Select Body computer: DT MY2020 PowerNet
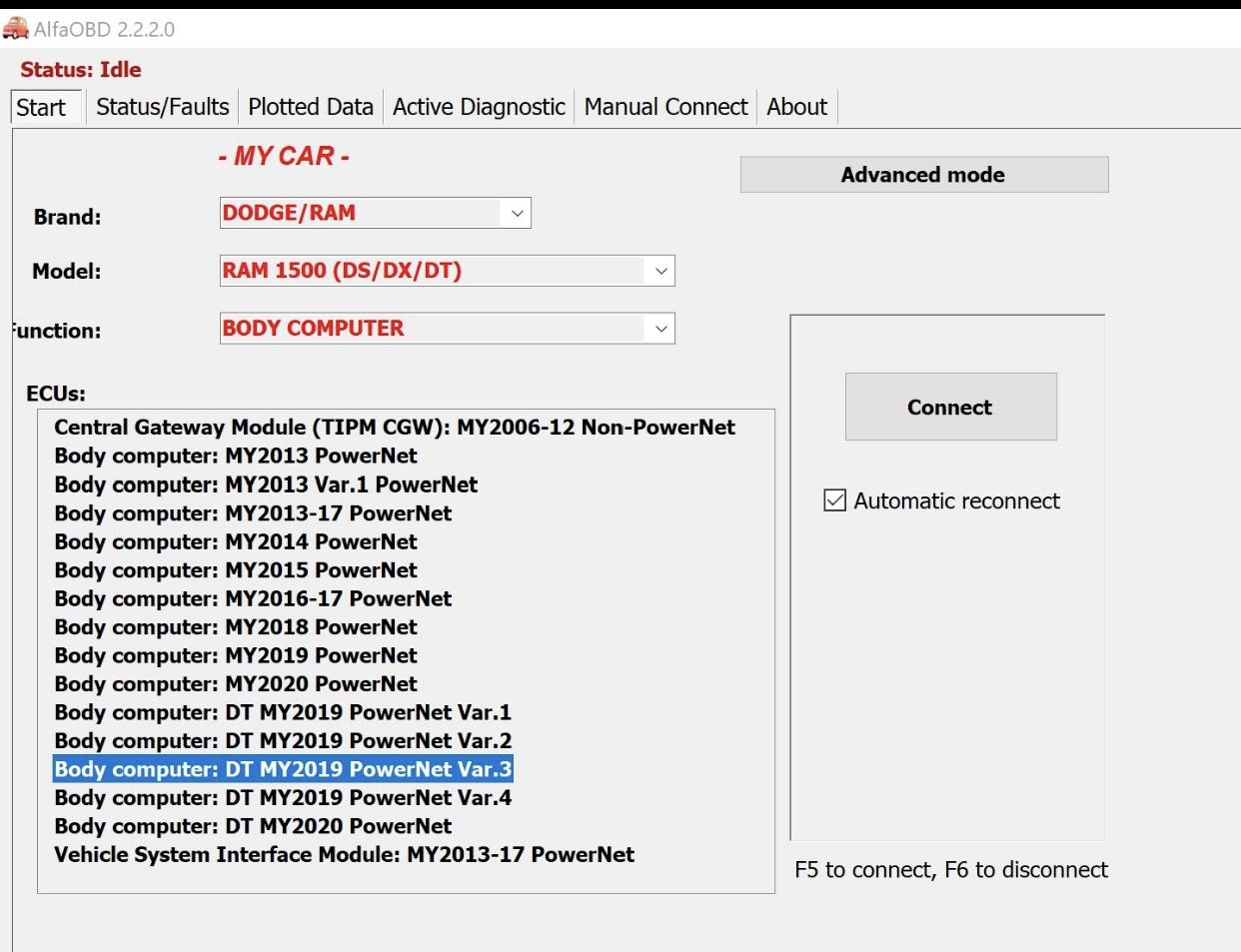Image resolution: width=1241 pixels, height=952 pixels. click(253, 826)
